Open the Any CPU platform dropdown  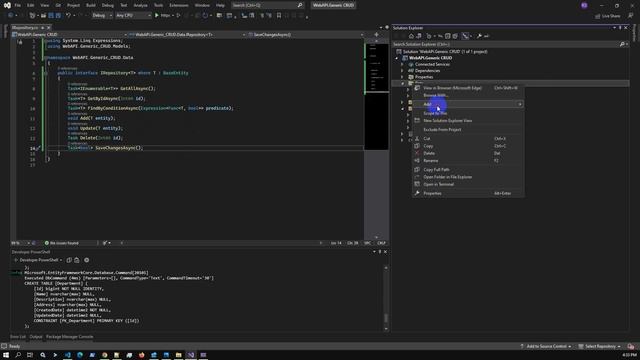pos(133,16)
